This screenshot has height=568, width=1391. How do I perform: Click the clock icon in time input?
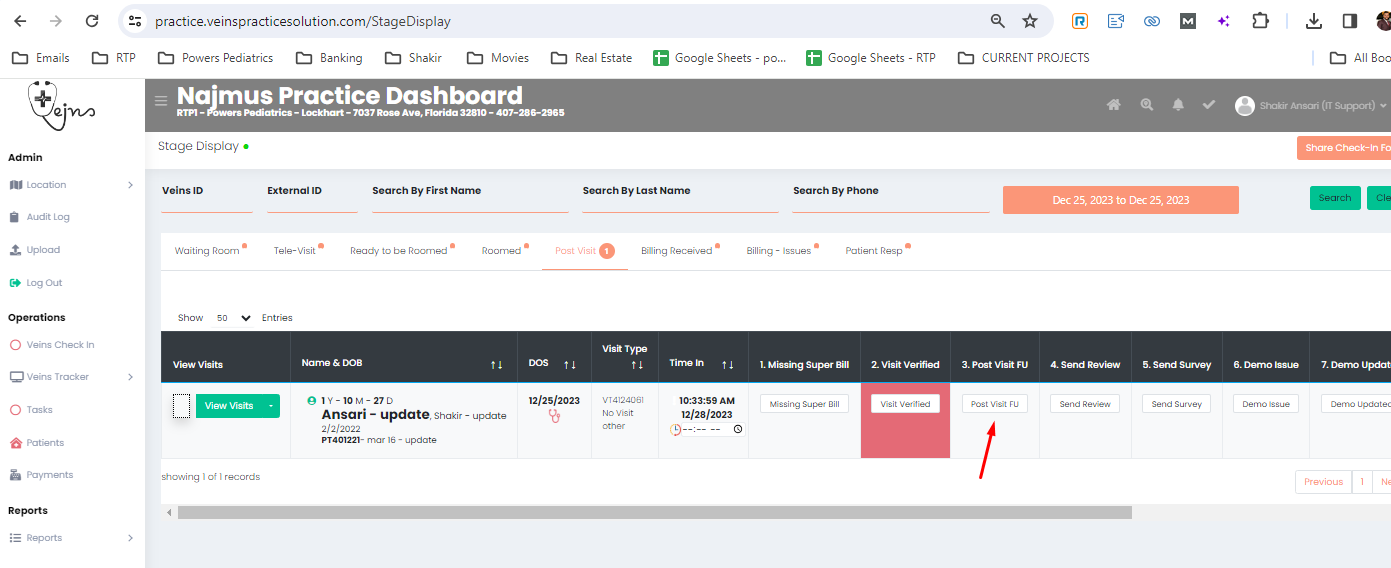coord(738,429)
